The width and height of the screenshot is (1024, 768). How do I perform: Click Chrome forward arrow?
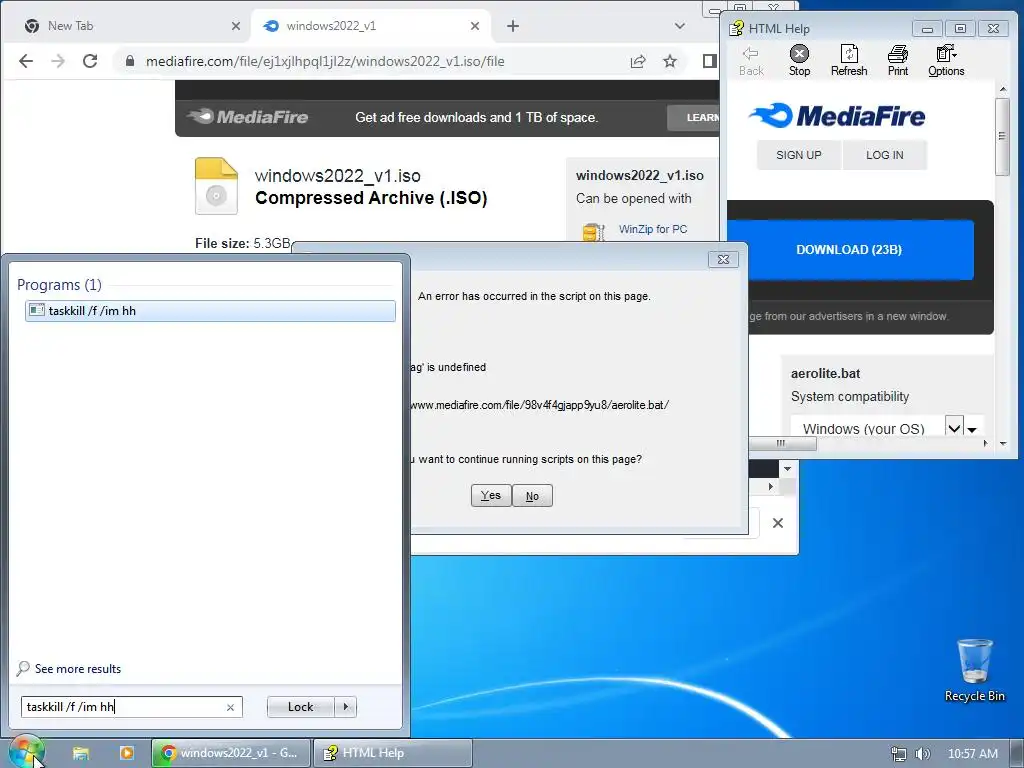point(58,61)
